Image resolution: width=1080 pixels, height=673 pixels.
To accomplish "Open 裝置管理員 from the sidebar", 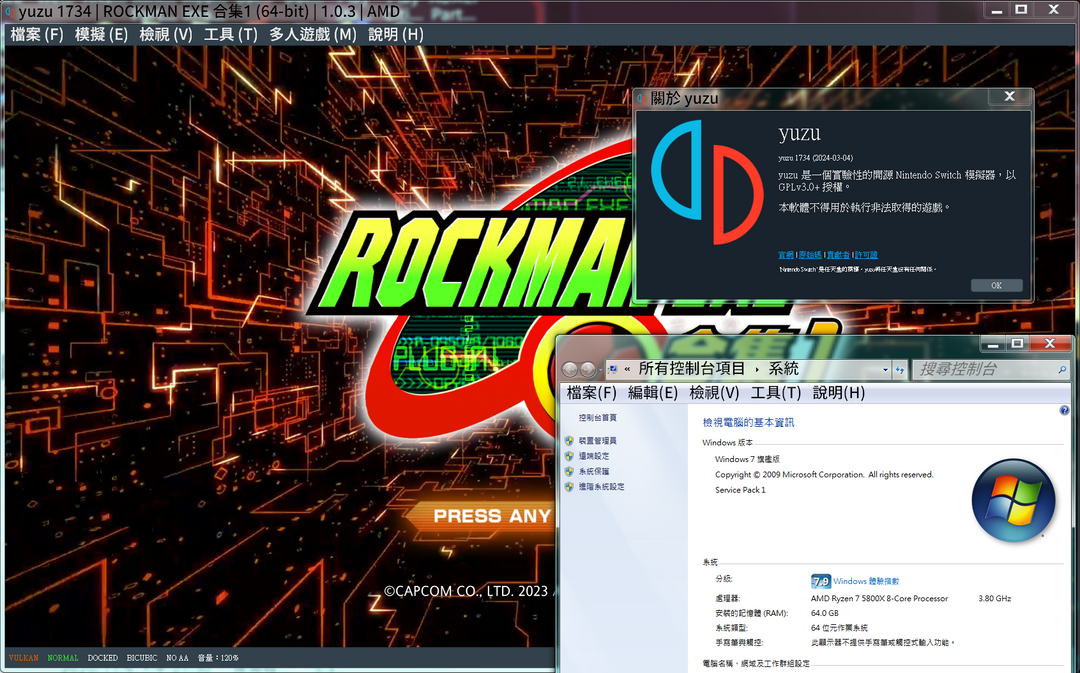I will (x=598, y=441).
